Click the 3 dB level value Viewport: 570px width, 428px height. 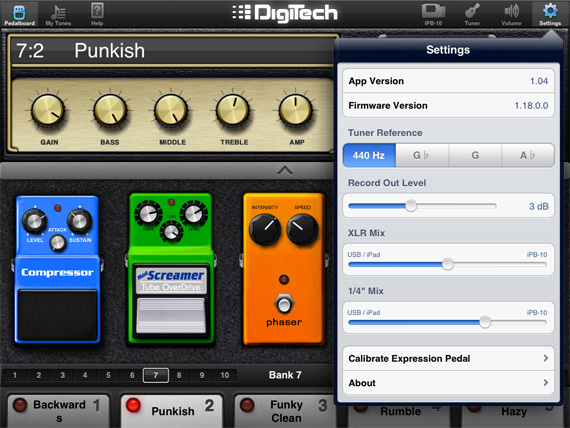point(539,206)
